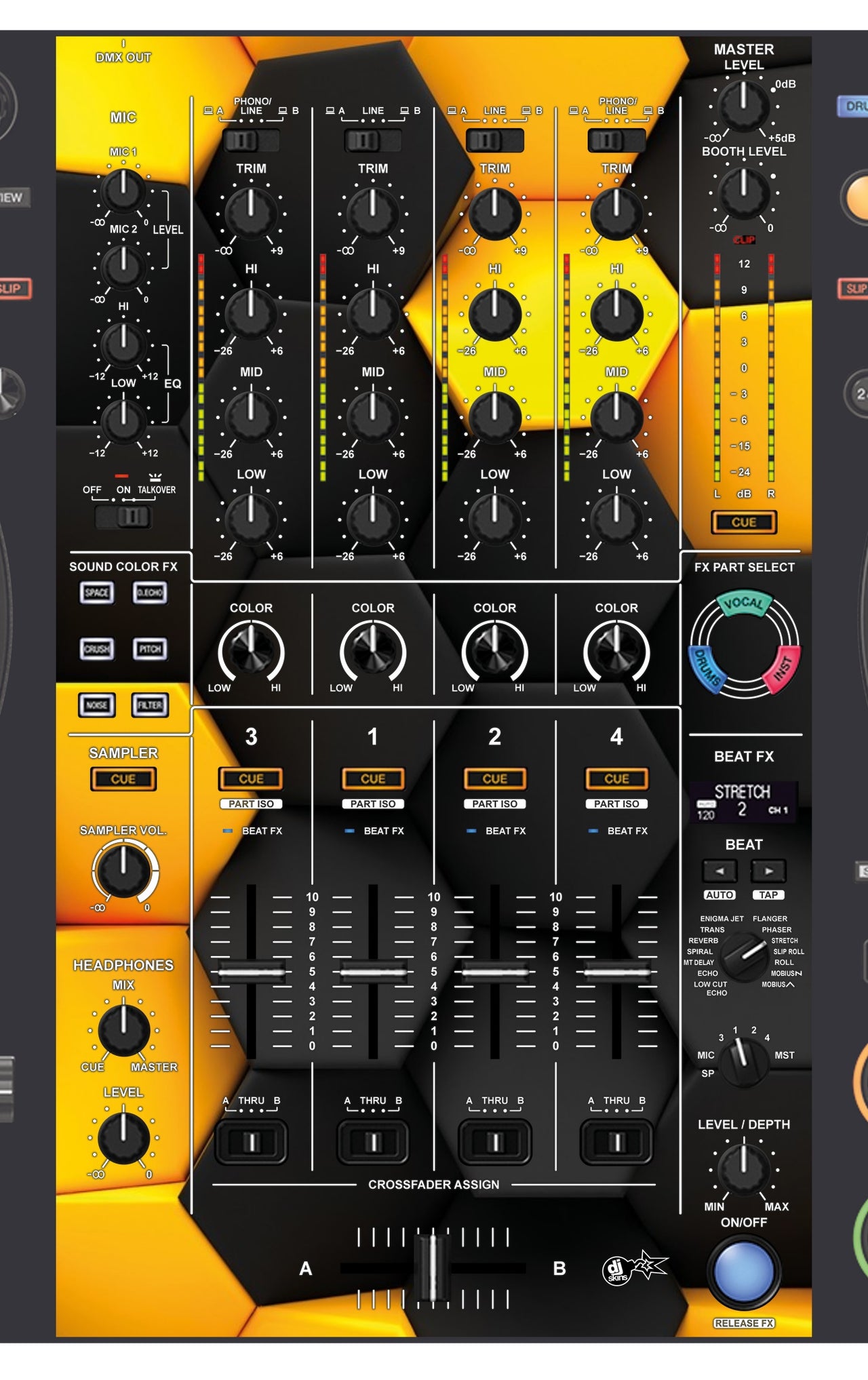The image size is (868, 1380).
Task: Toggle channel 1 CUE button
Action: (x=373, y=779)
